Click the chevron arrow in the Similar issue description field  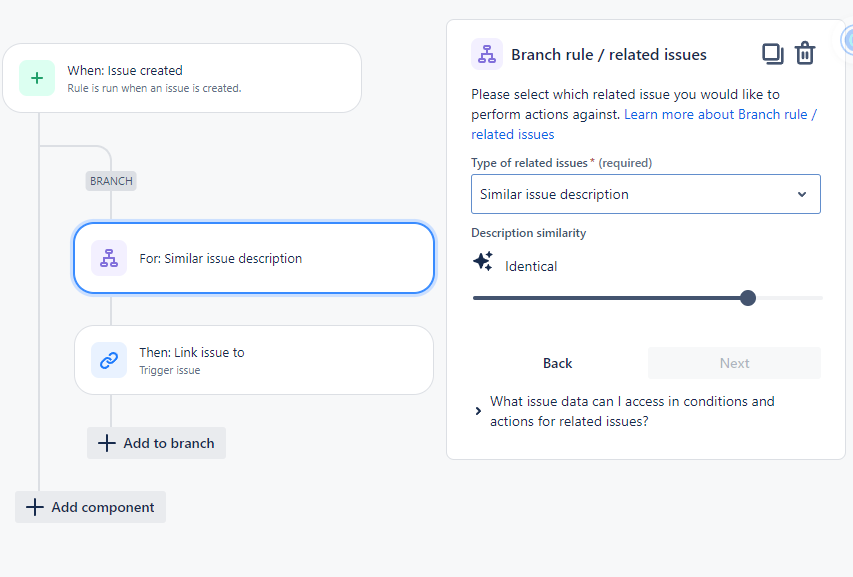tap(802, 194)
